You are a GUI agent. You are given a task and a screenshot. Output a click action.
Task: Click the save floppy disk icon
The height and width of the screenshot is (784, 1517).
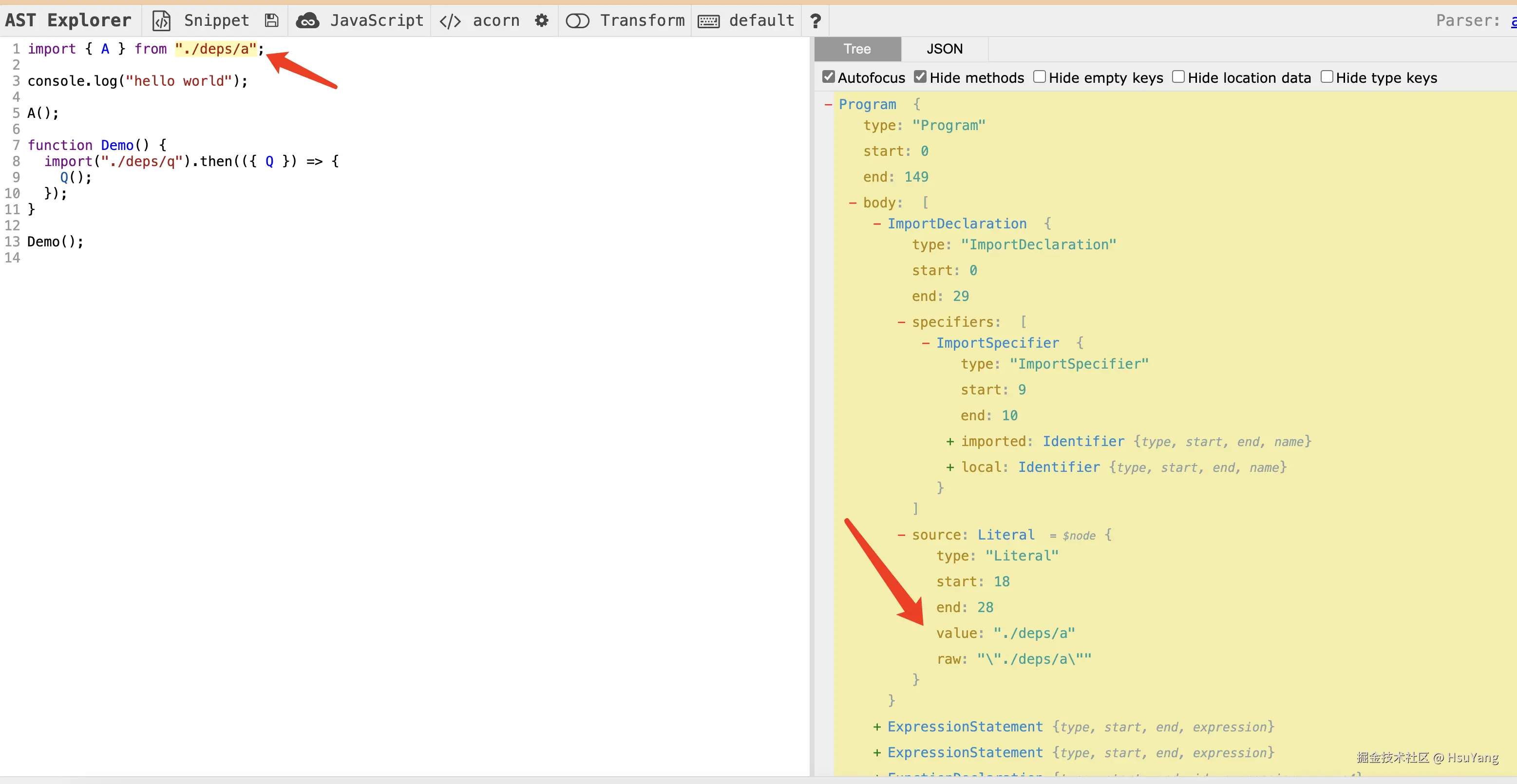pos(271,20)
